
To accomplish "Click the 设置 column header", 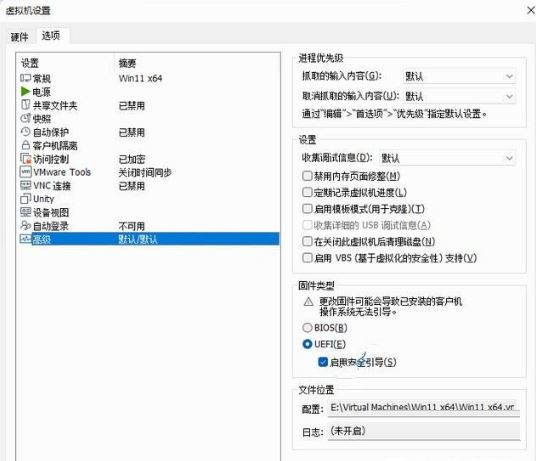I will pyautogui.click(x=30, y=63).
